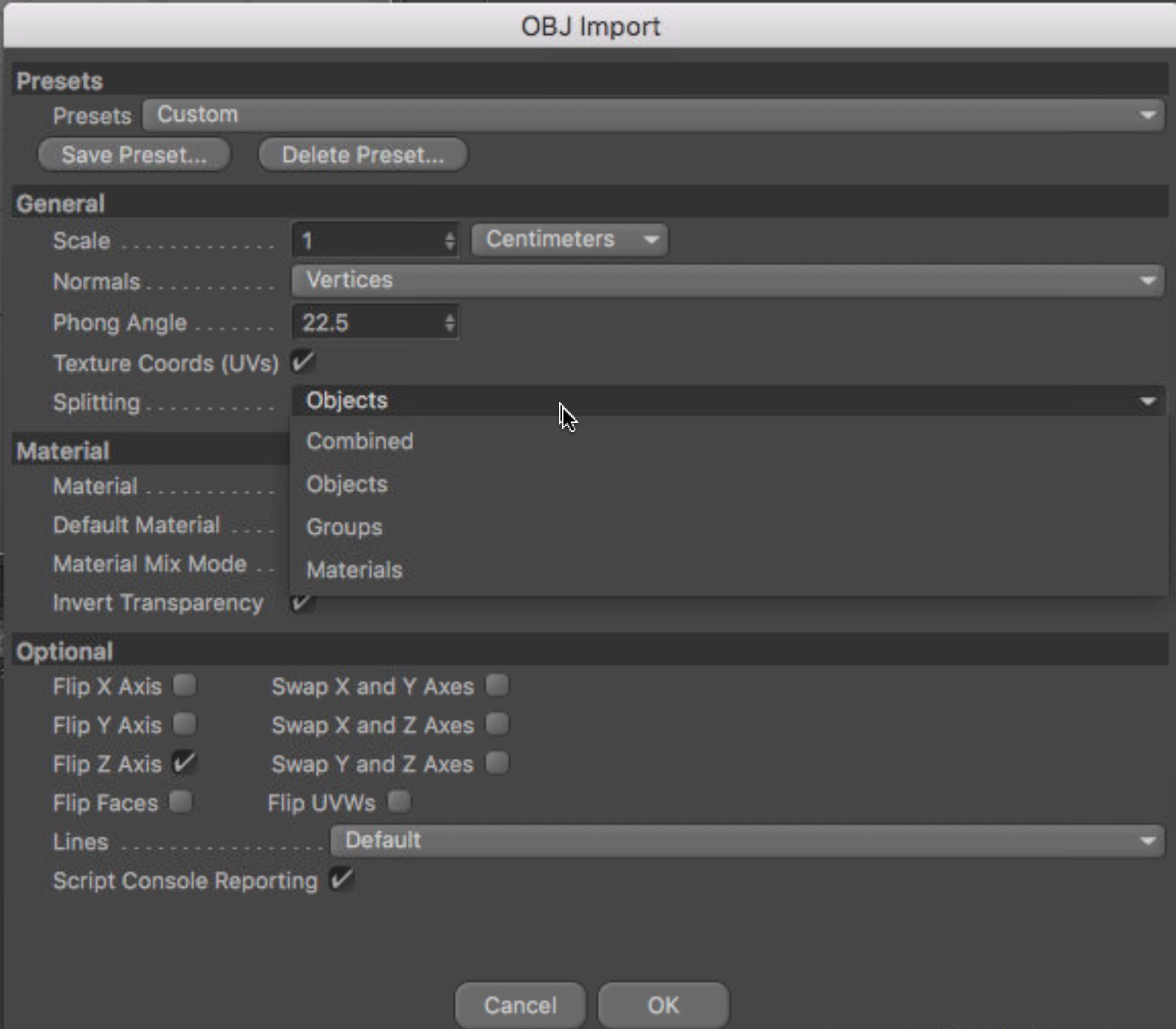Click the OBJ Import title text
Image resolution: width=1176 pixels, height=1029 pixels.
coord(590,26)
